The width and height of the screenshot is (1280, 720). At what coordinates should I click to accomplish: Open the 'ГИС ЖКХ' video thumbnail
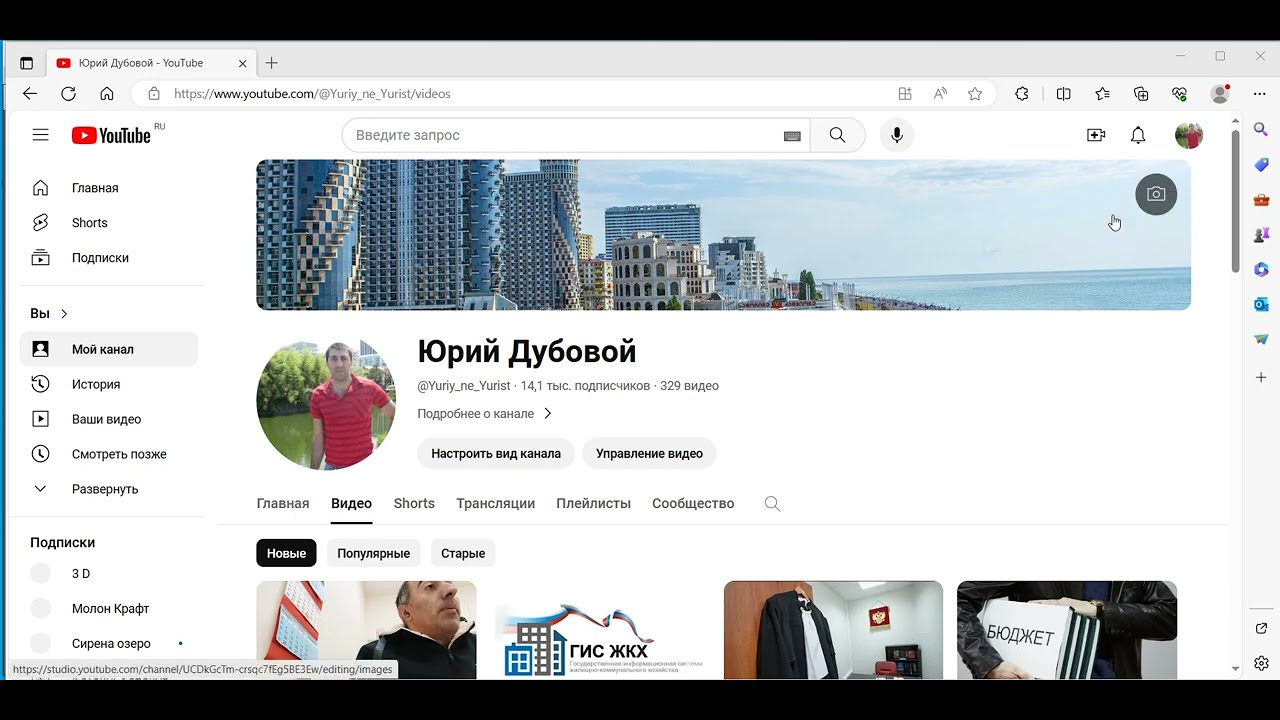(600, 630)
